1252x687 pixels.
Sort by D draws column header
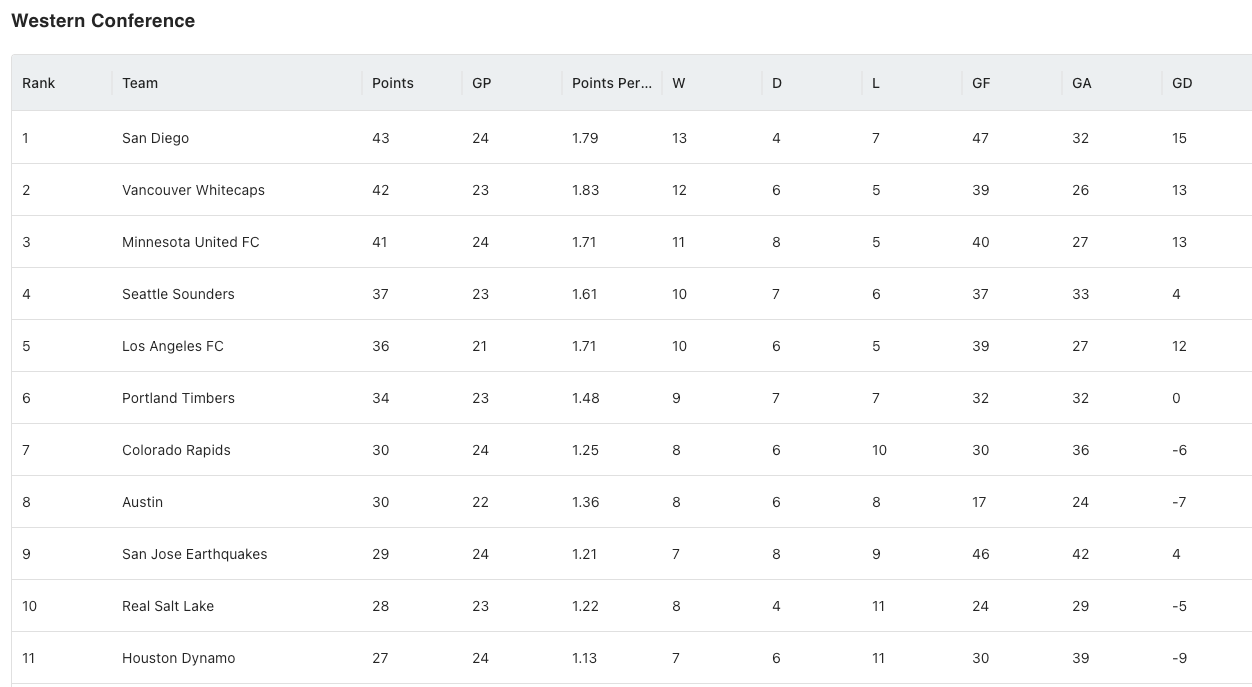pyautogui.click(x=777, y=83)
